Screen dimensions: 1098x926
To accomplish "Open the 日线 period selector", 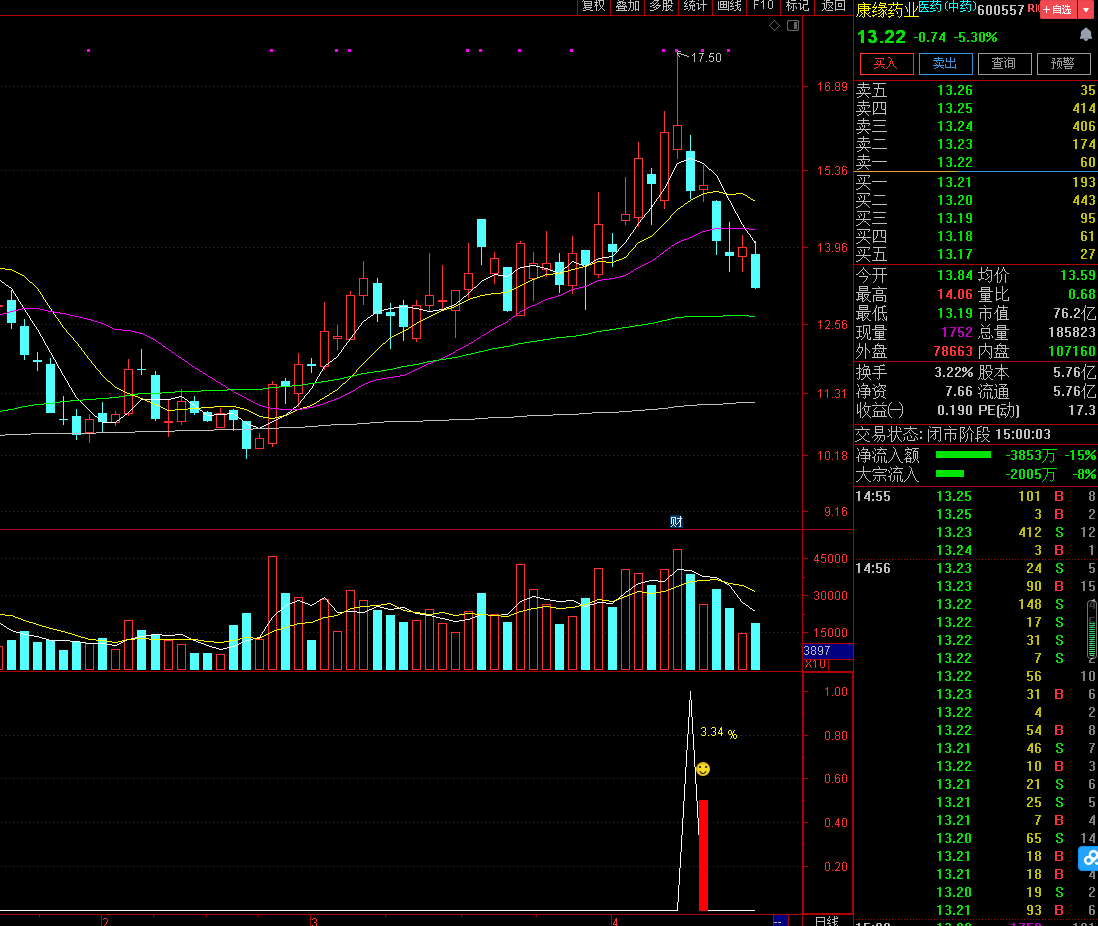I will 826,920.
